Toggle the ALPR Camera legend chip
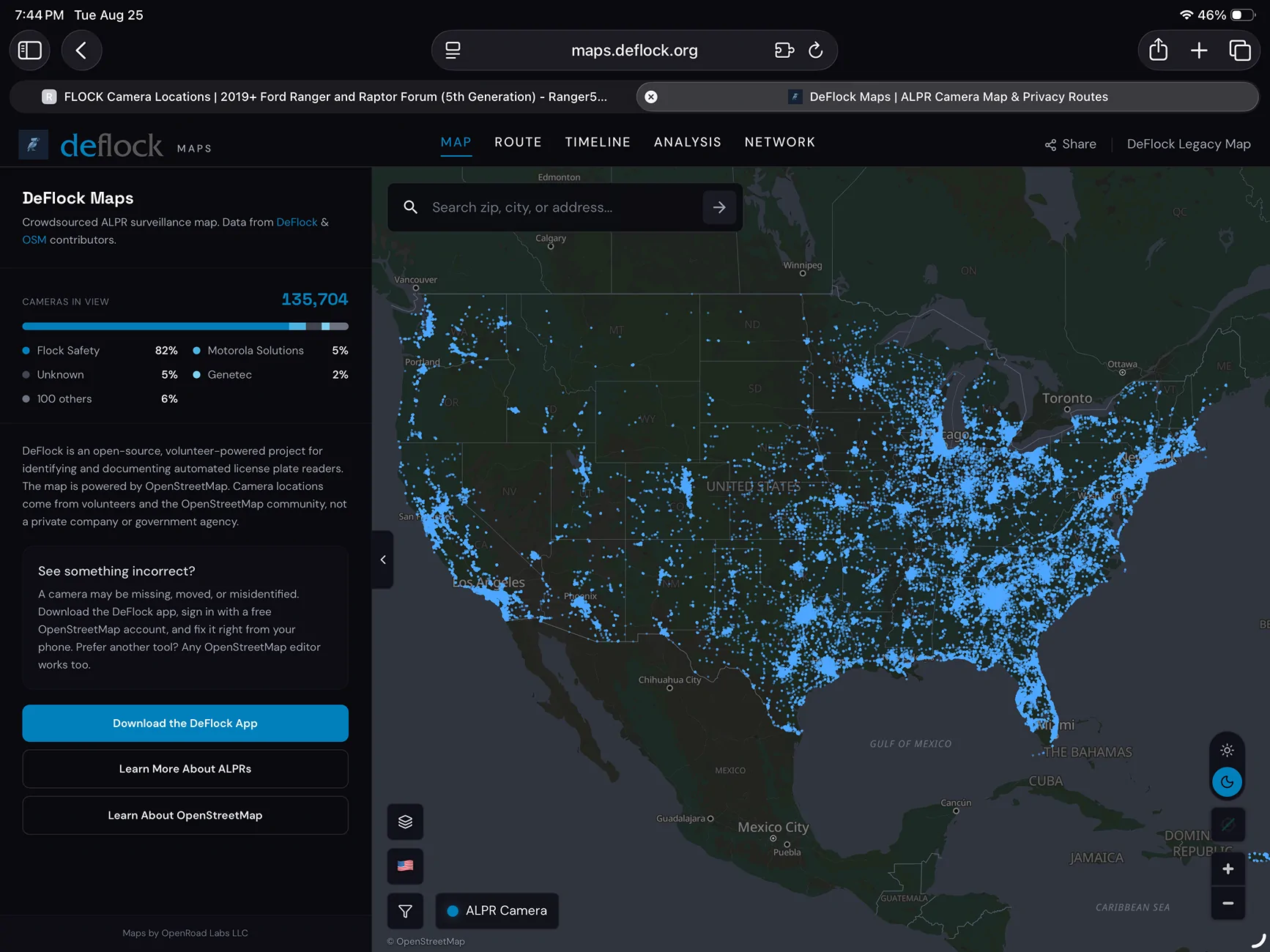 [497, 911]
